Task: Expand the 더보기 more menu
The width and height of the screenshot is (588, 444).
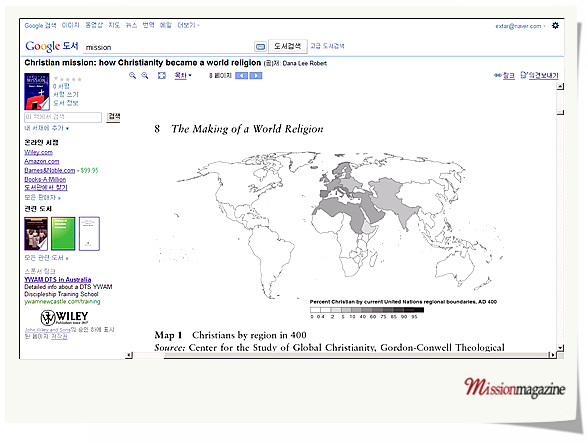Action: point(188,25)
